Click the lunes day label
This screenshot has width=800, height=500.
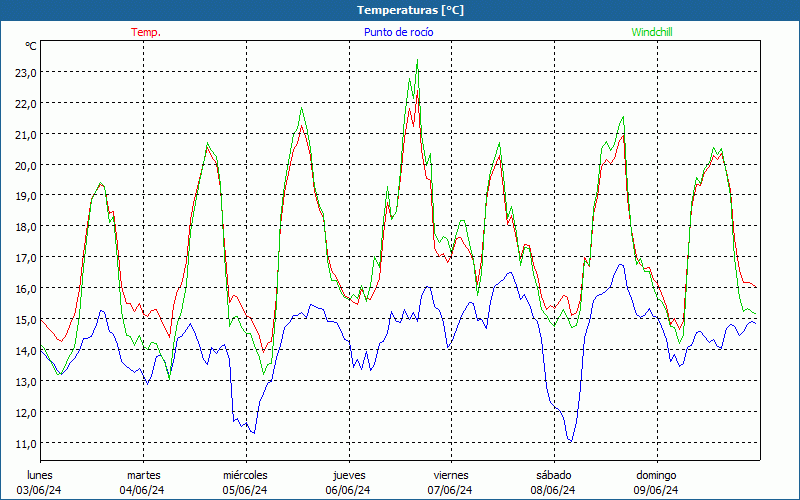(40, 475)
